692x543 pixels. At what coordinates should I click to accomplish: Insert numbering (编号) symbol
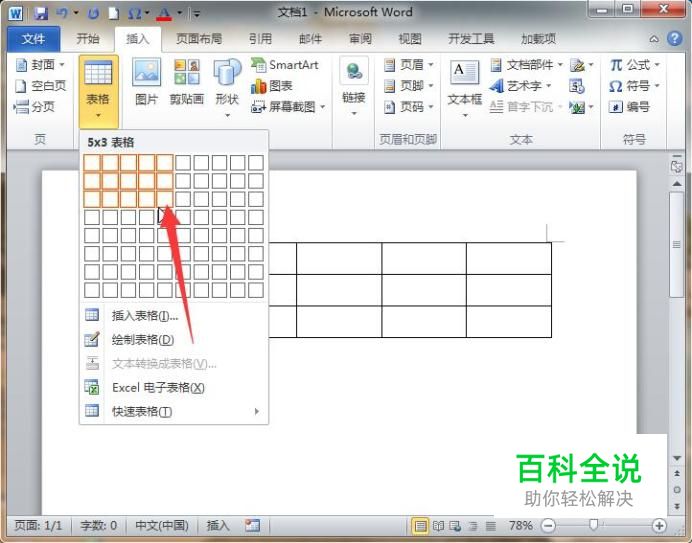(x=629, y=106)
